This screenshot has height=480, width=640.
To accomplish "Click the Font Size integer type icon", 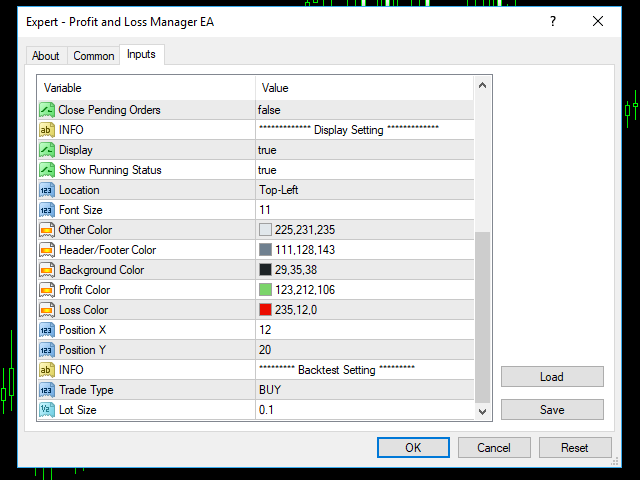I will 47,210.
